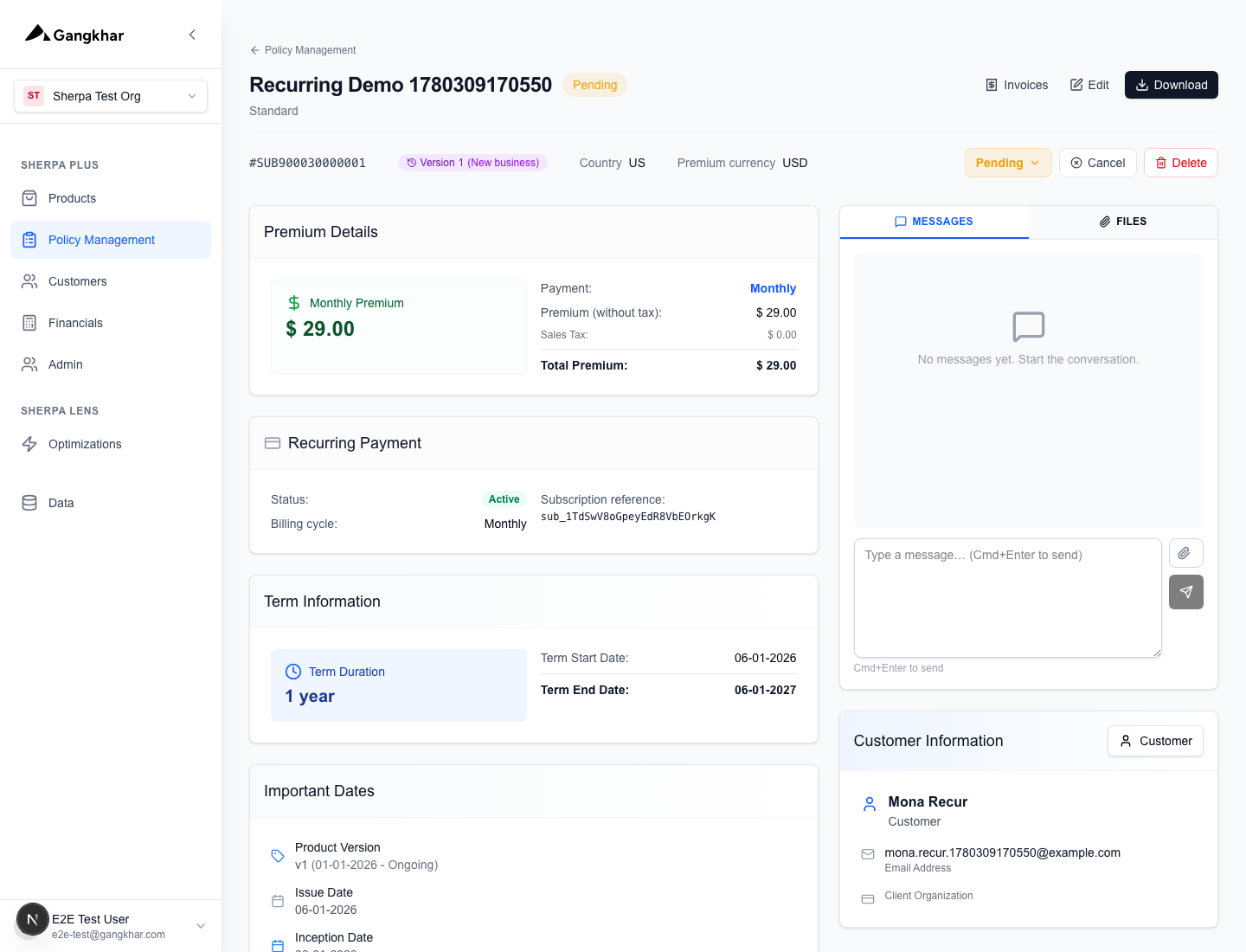Click the Billing cycle Monthly value
Screen dimensions: 1246x952
click(505, 524)
